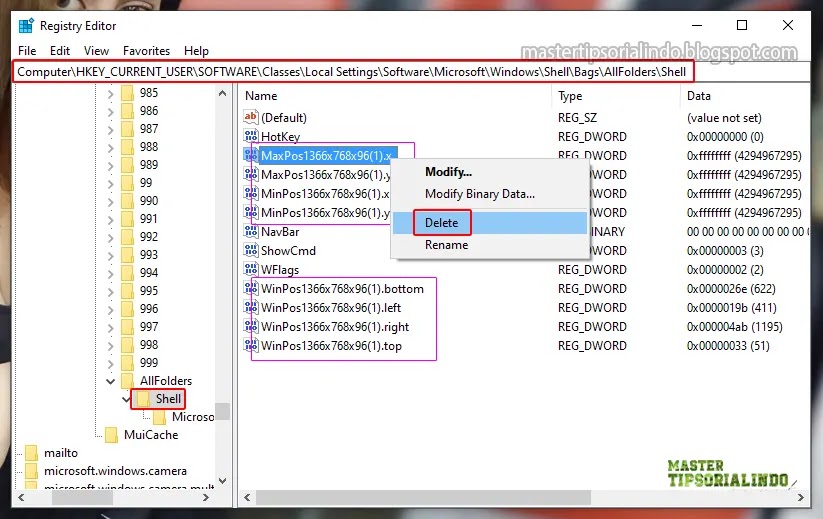This screenshot has width=823, height=519.
Task: Expand the 998 registry key
Action: tap(110, 345)
